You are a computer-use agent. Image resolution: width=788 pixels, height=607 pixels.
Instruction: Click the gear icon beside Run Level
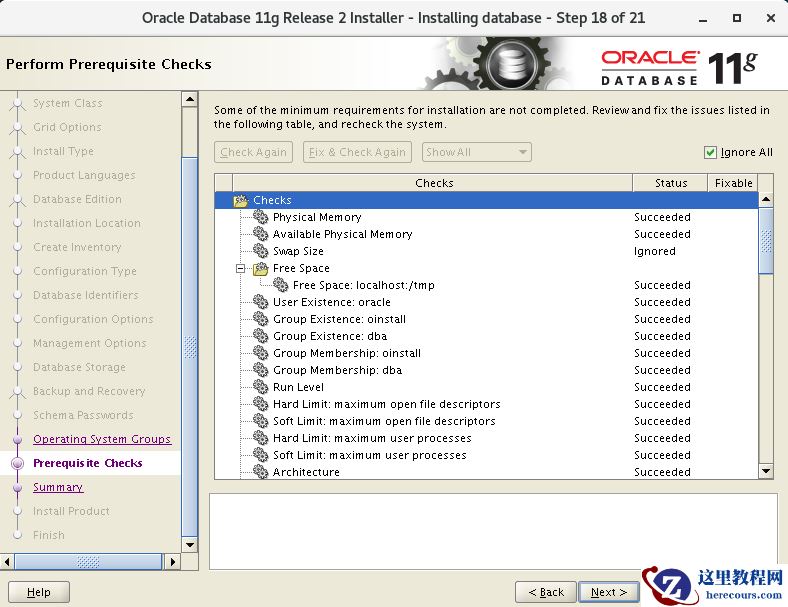[x=260, y=387]
